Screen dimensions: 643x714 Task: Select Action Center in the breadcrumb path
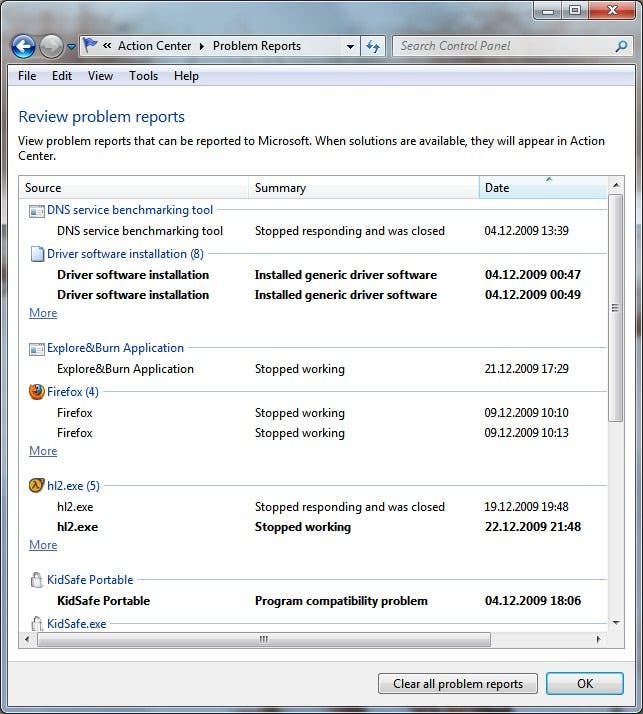tap(154, 46)
